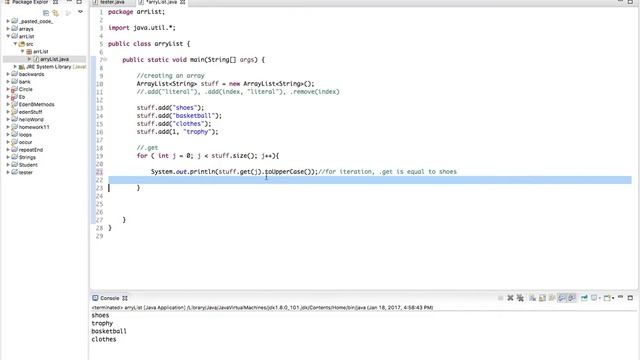The height and width of the screenshot is (360, 640).
Task: Clear the Console output
Action: click(533, 298)
